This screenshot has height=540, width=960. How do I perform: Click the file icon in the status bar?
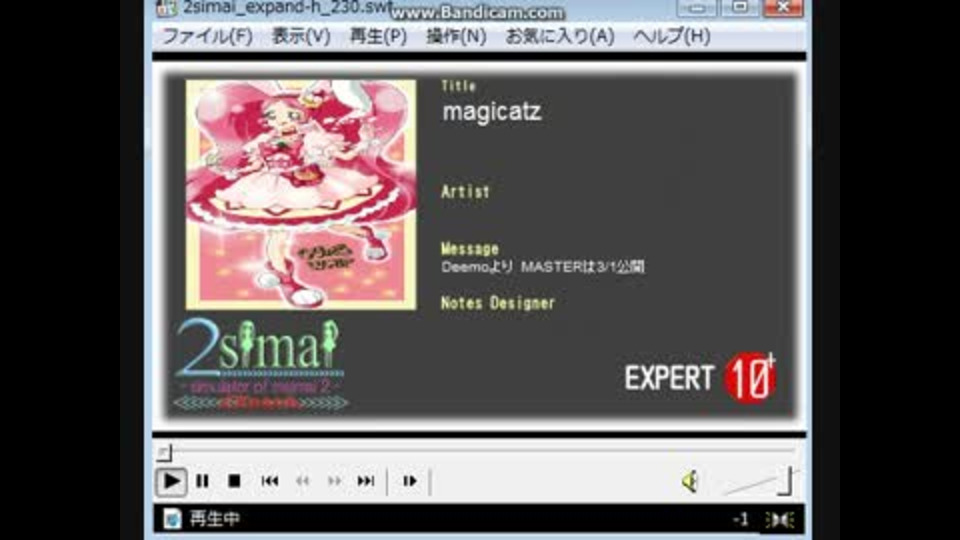point(172,519)
